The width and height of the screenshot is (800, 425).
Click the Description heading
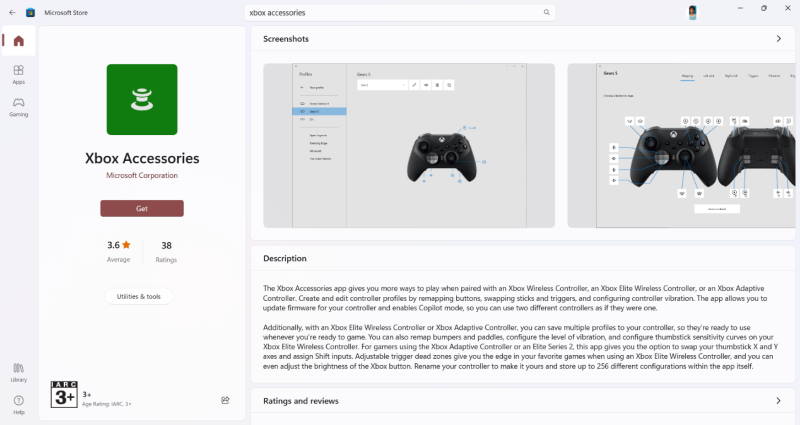285,258
